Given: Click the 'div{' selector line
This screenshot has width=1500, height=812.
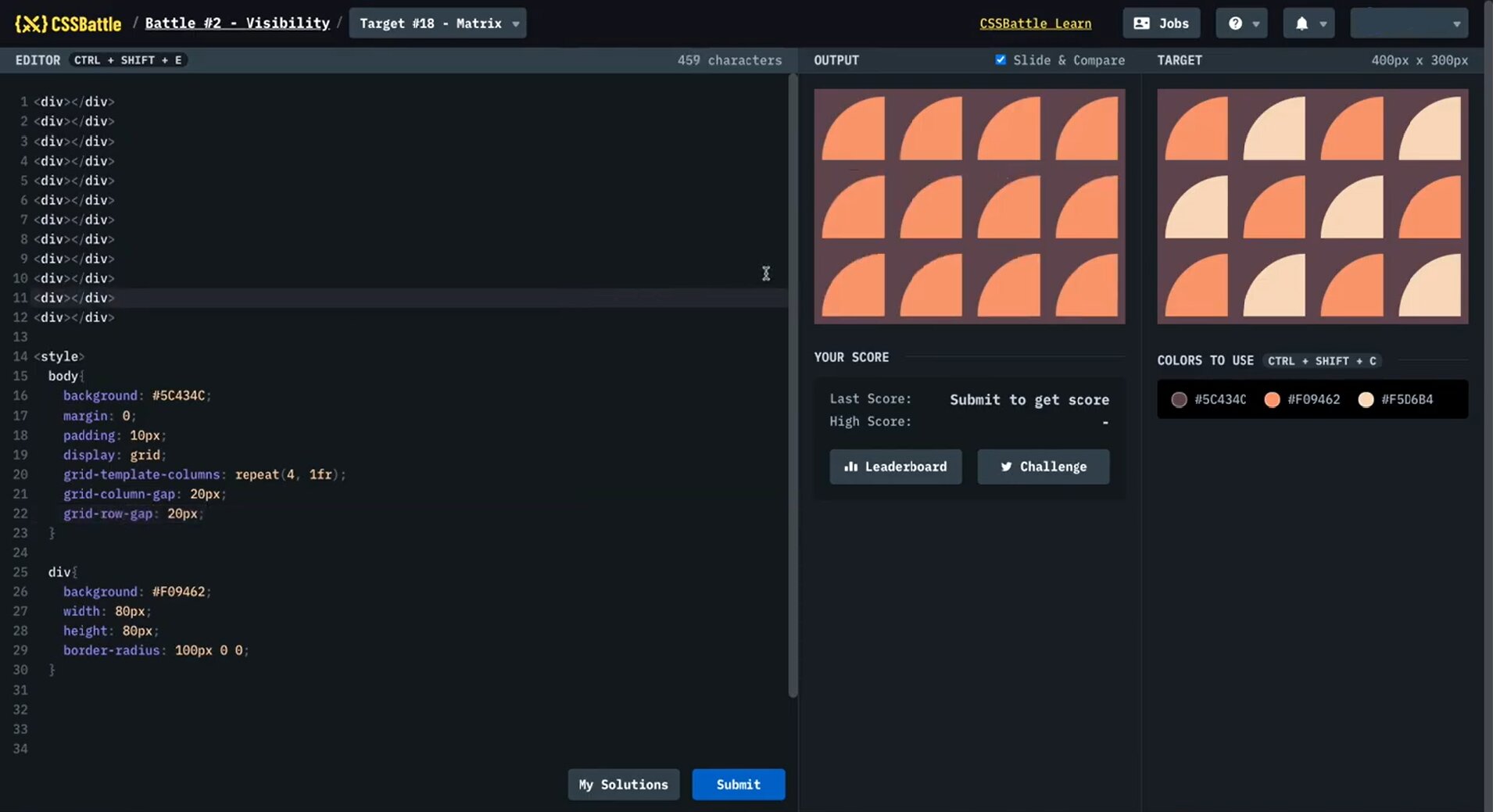Looking at the screenshot, I should click(63, 572).
